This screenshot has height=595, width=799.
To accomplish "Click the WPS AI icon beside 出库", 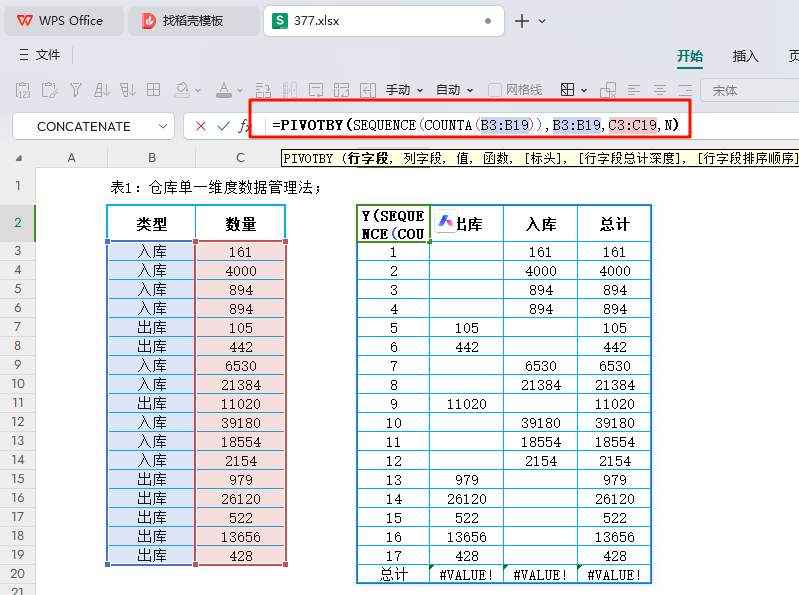I will (446, 221).
